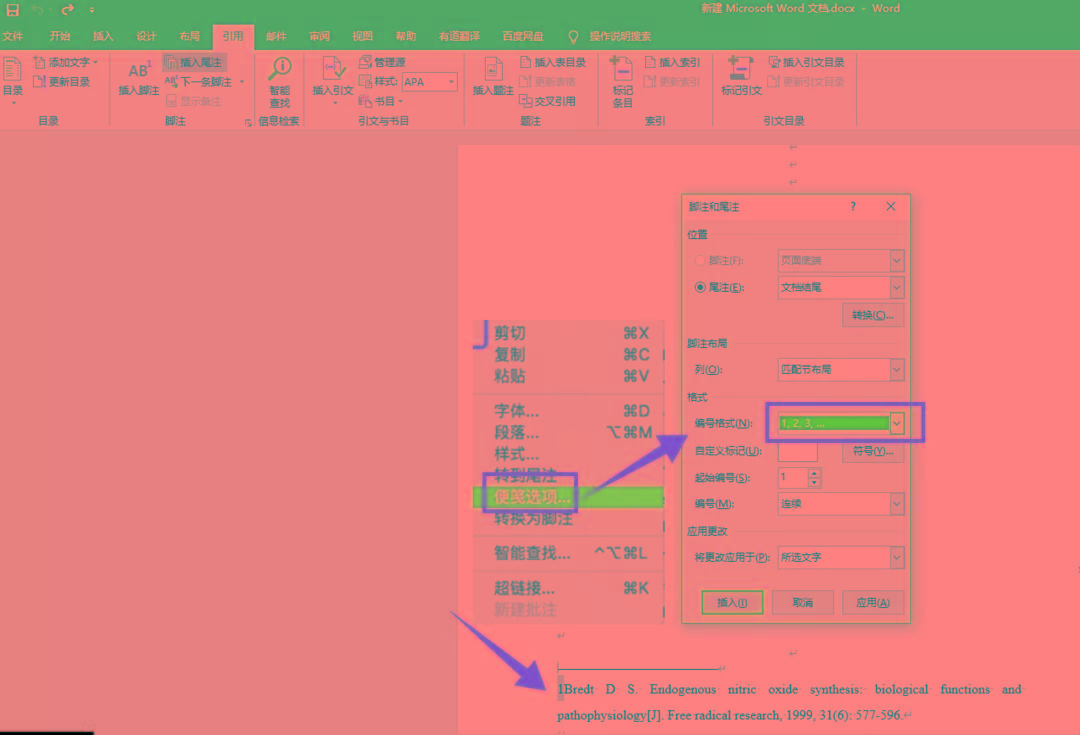
Task: Click 插入表目录 in the ribbon
Action: click(x=552, y=62)
